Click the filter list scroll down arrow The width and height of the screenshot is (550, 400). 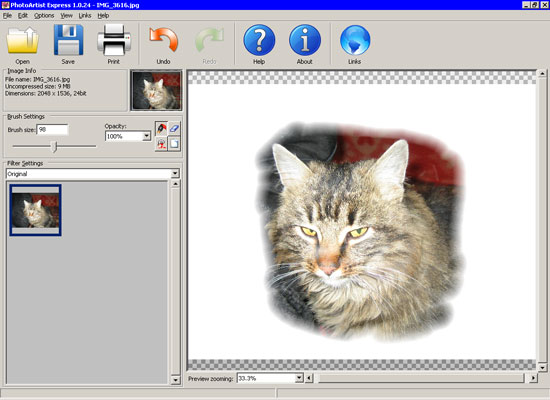(175, 380)
